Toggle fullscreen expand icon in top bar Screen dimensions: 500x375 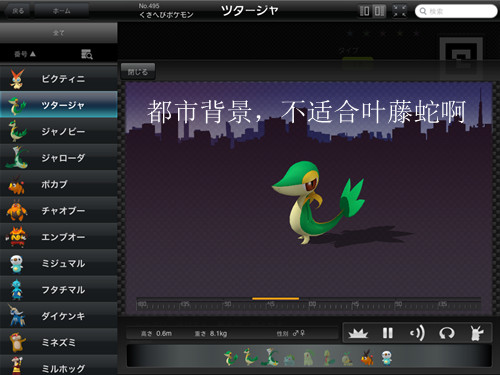point(399,11)
